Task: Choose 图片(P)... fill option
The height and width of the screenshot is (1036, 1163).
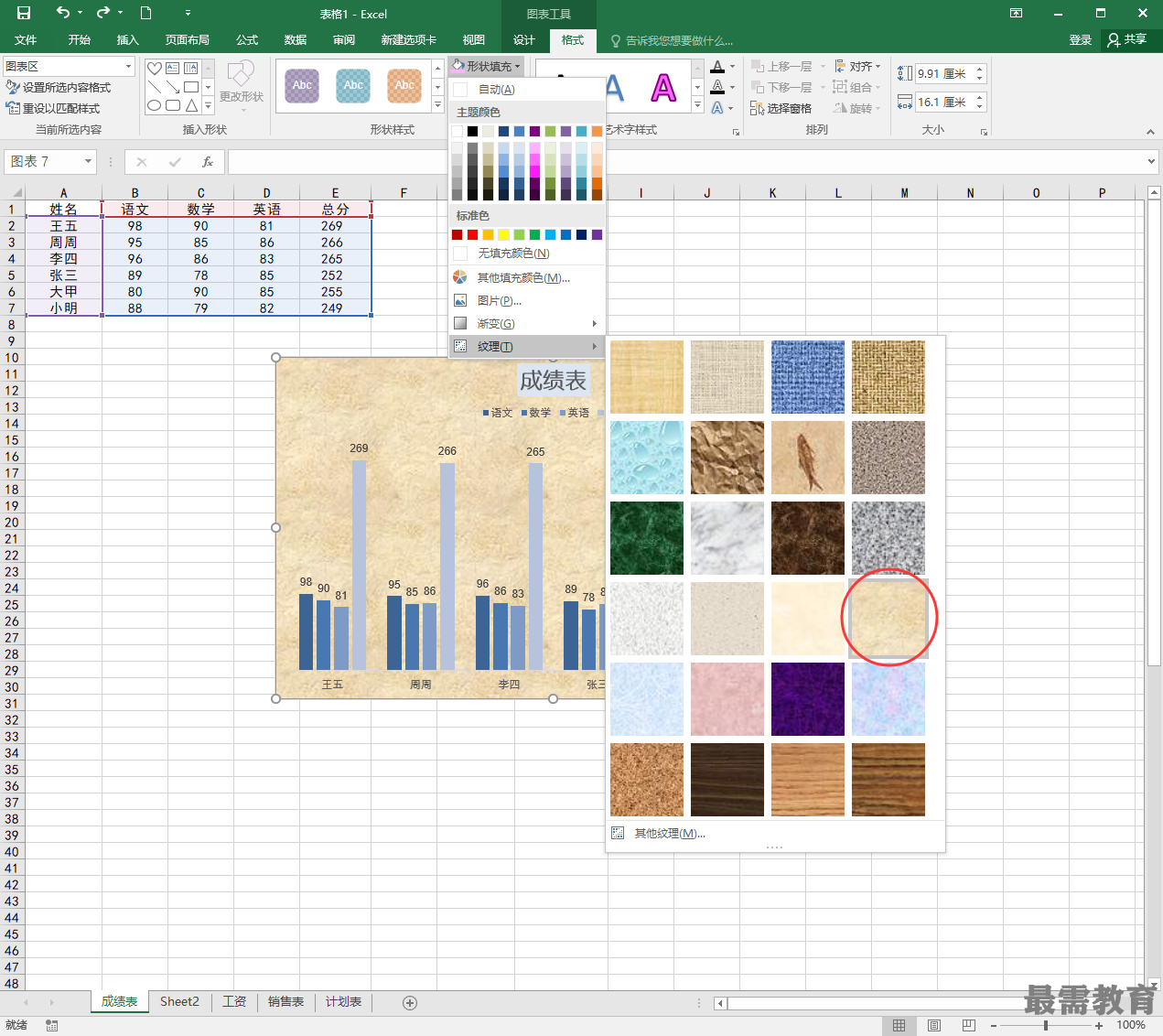Action: (x=527, y=300)
